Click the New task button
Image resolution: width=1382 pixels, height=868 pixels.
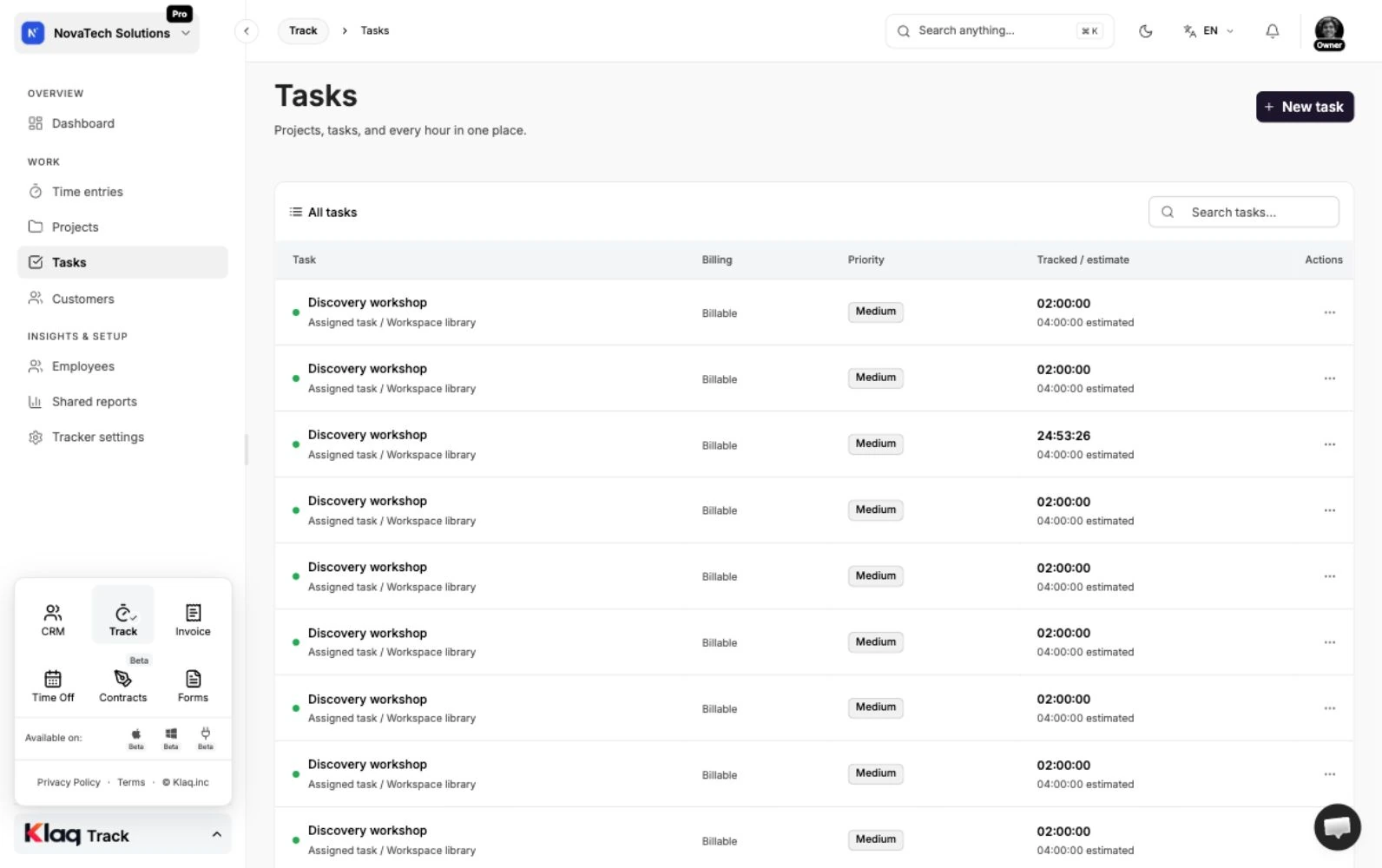pyautogui.click(x=1305, y=107)
